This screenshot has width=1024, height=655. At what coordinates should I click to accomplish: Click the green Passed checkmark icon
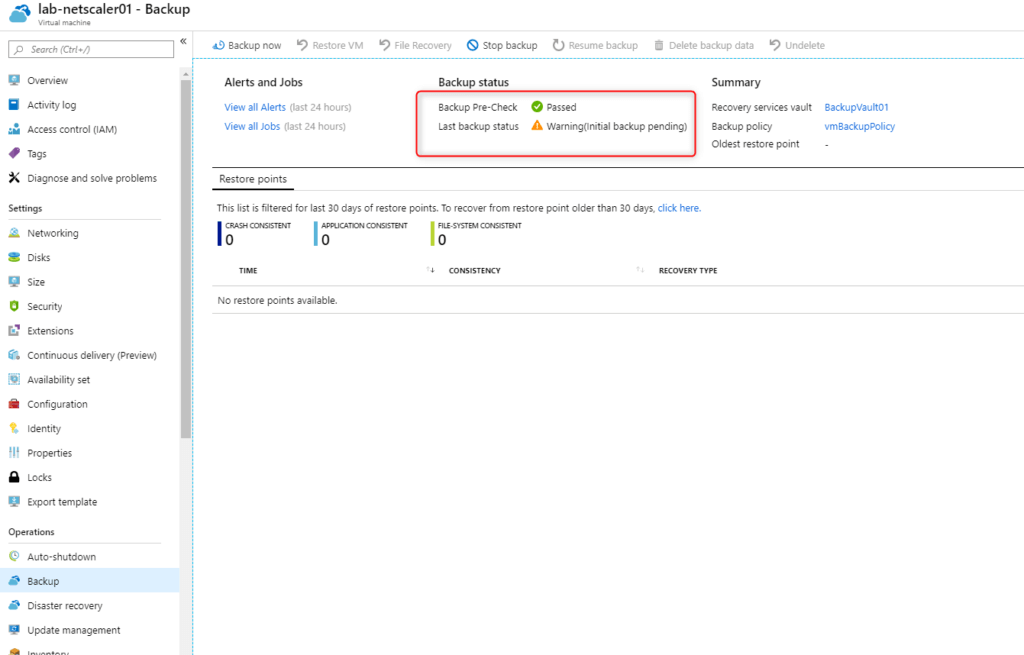[537, 106]
